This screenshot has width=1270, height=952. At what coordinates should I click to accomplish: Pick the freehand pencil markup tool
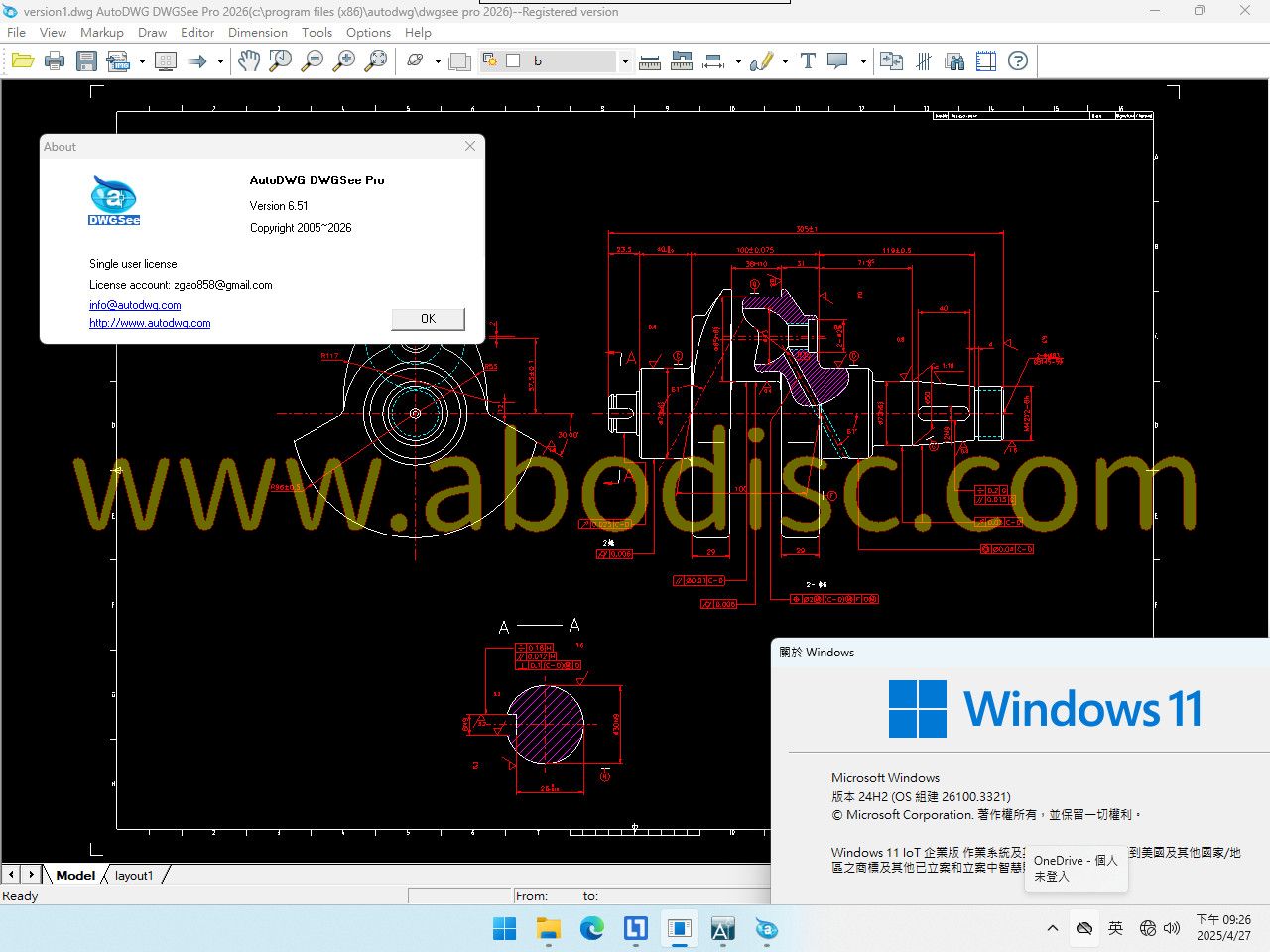point(761,61)
